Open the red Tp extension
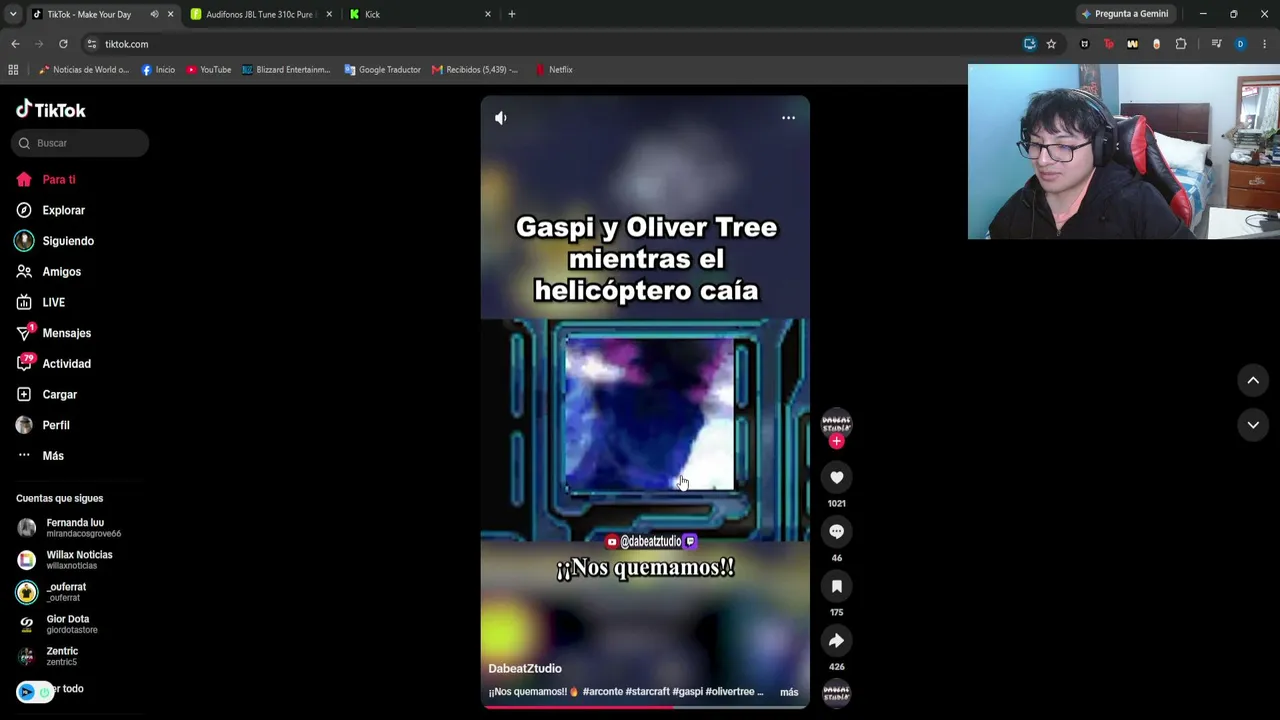This screenshot has height=720, width=1280. 1109,44
